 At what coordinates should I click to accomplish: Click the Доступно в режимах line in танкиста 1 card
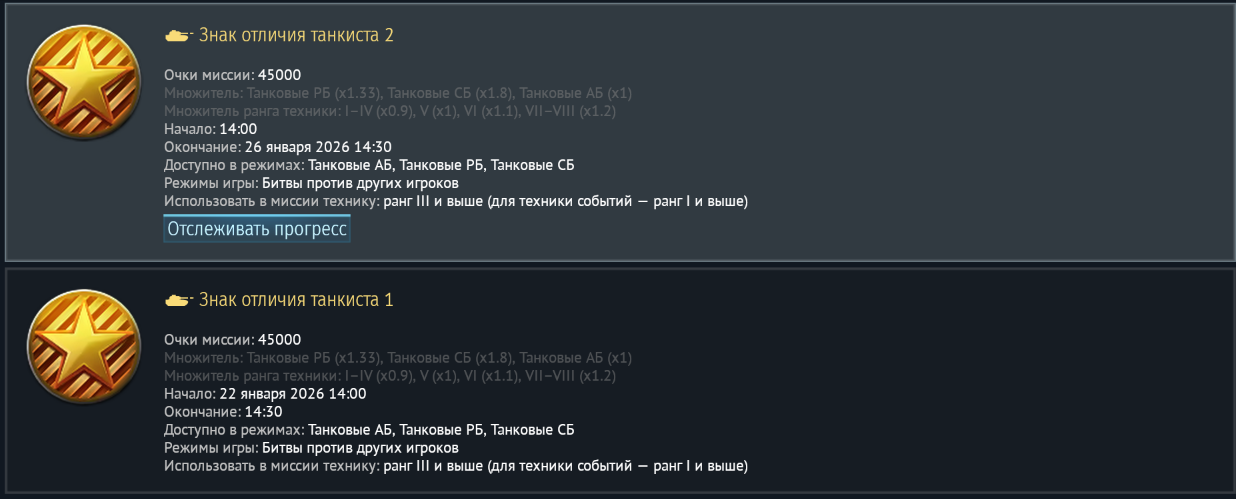coord(369,430)
